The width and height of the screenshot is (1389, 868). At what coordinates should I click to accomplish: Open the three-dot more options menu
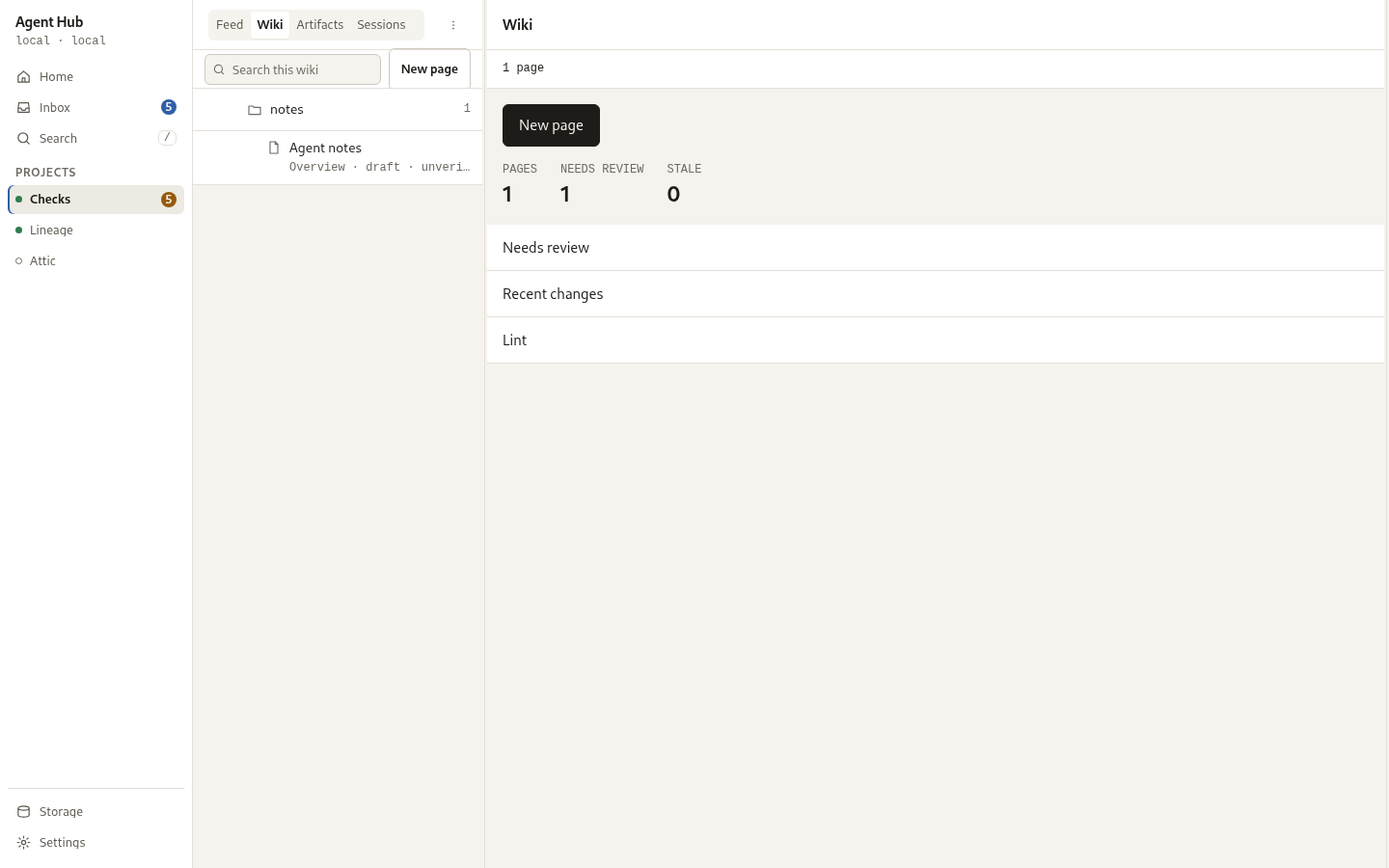click(x=453, y=25)
